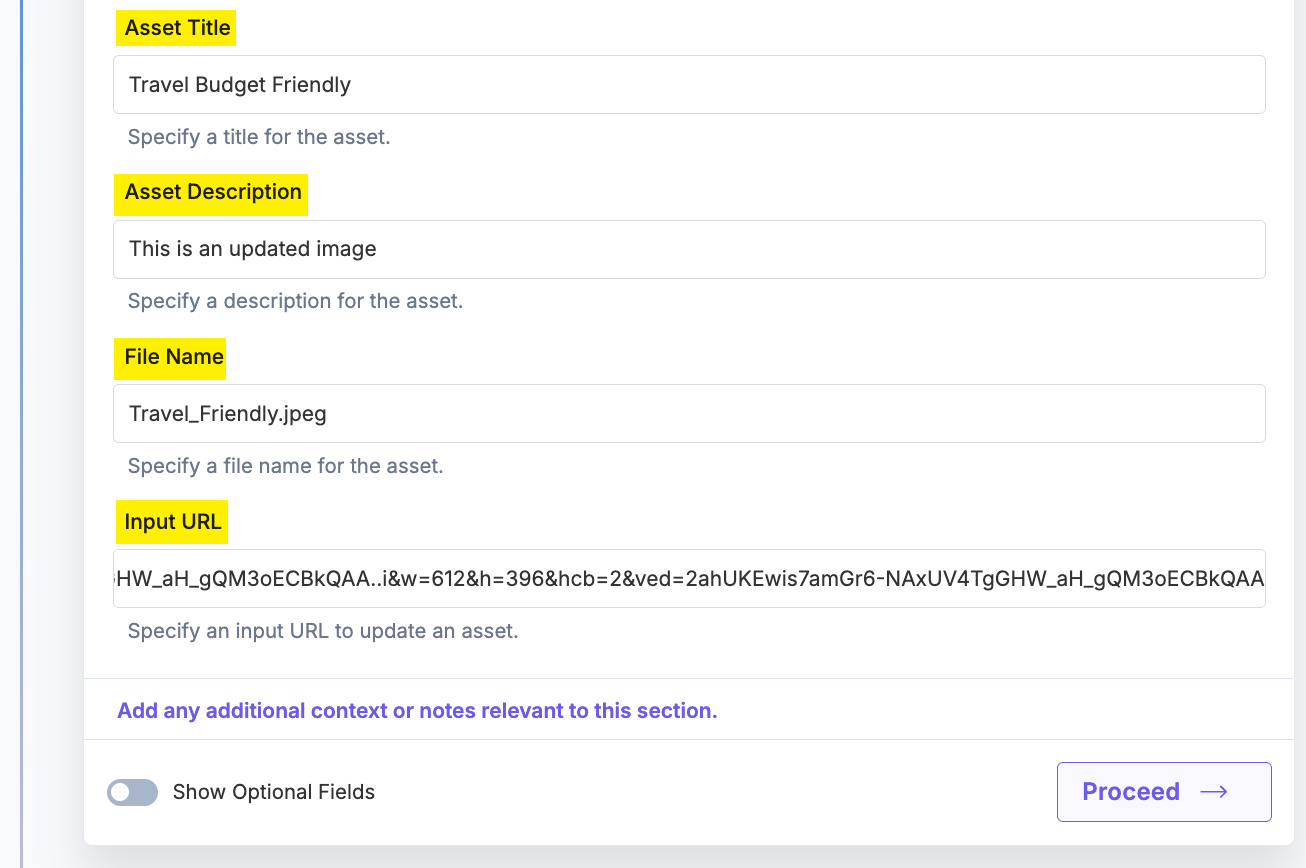The image size is (1306, 868).
Task: Click the 'Asset Description' label
Action: (212, 192)
